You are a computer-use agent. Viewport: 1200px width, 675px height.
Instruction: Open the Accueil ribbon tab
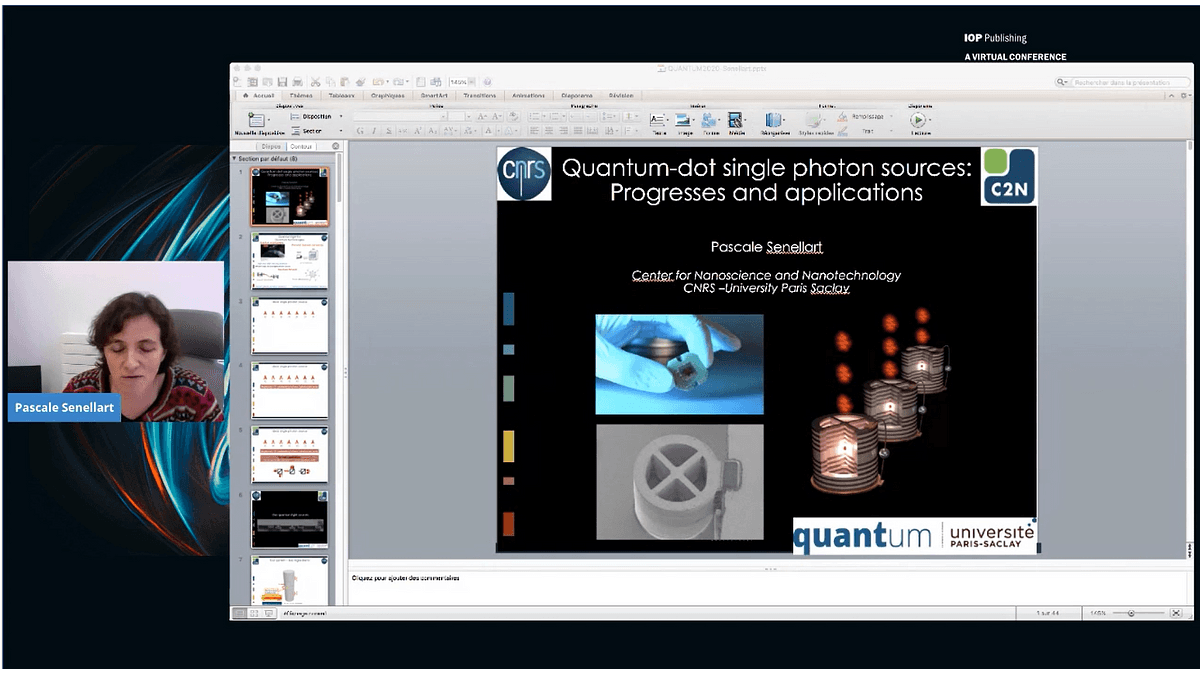pyautogui.click(x=258, y=96)
